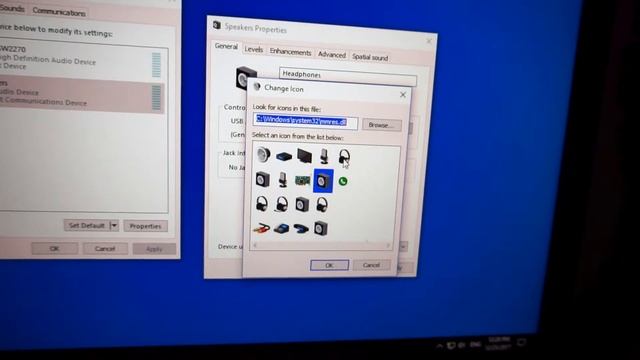Image resolution: width=640 pixels, height=360 pixels.
Task: Open the Spatial sound tab
Action: (x=370, y=58)
